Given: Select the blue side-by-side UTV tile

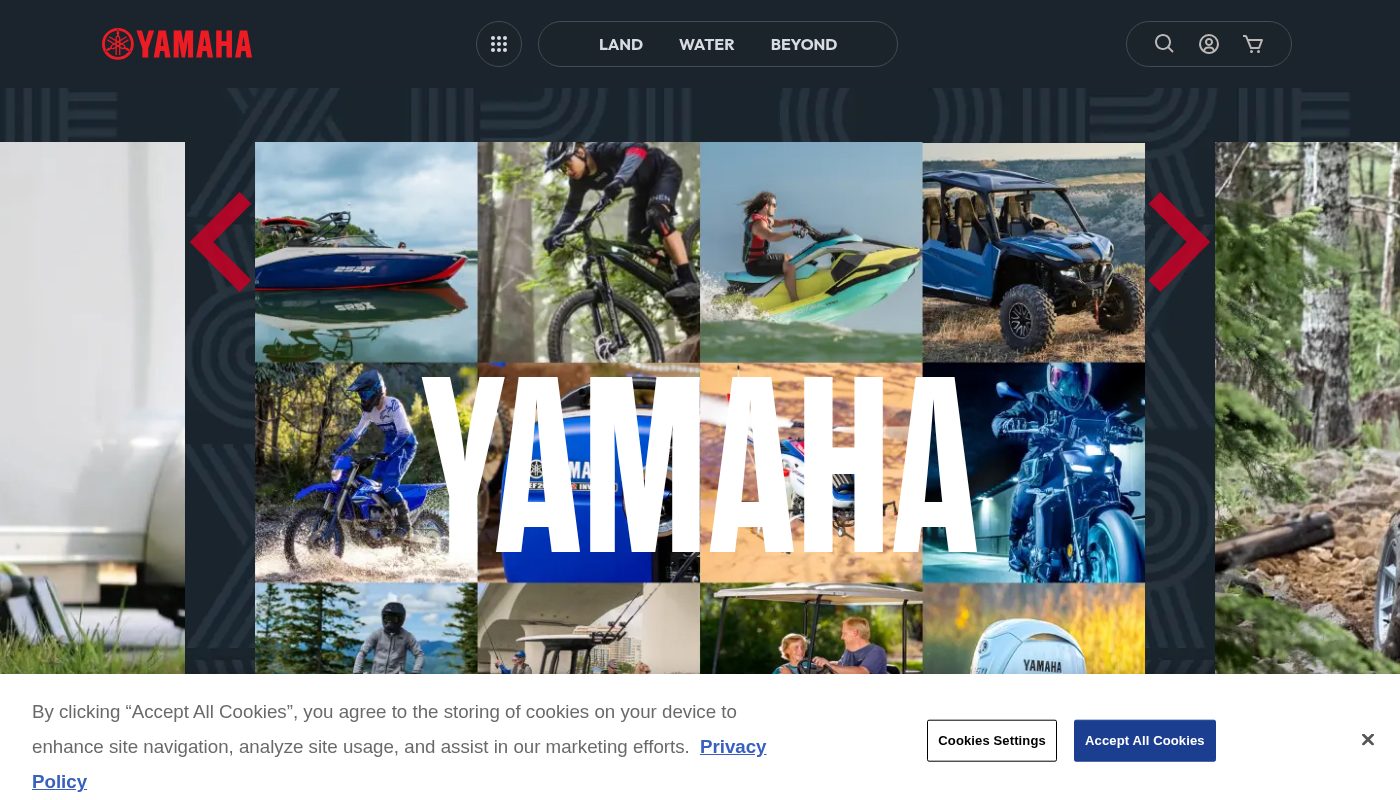Looking at the screenshot, I should click(x=1034, y=252).
